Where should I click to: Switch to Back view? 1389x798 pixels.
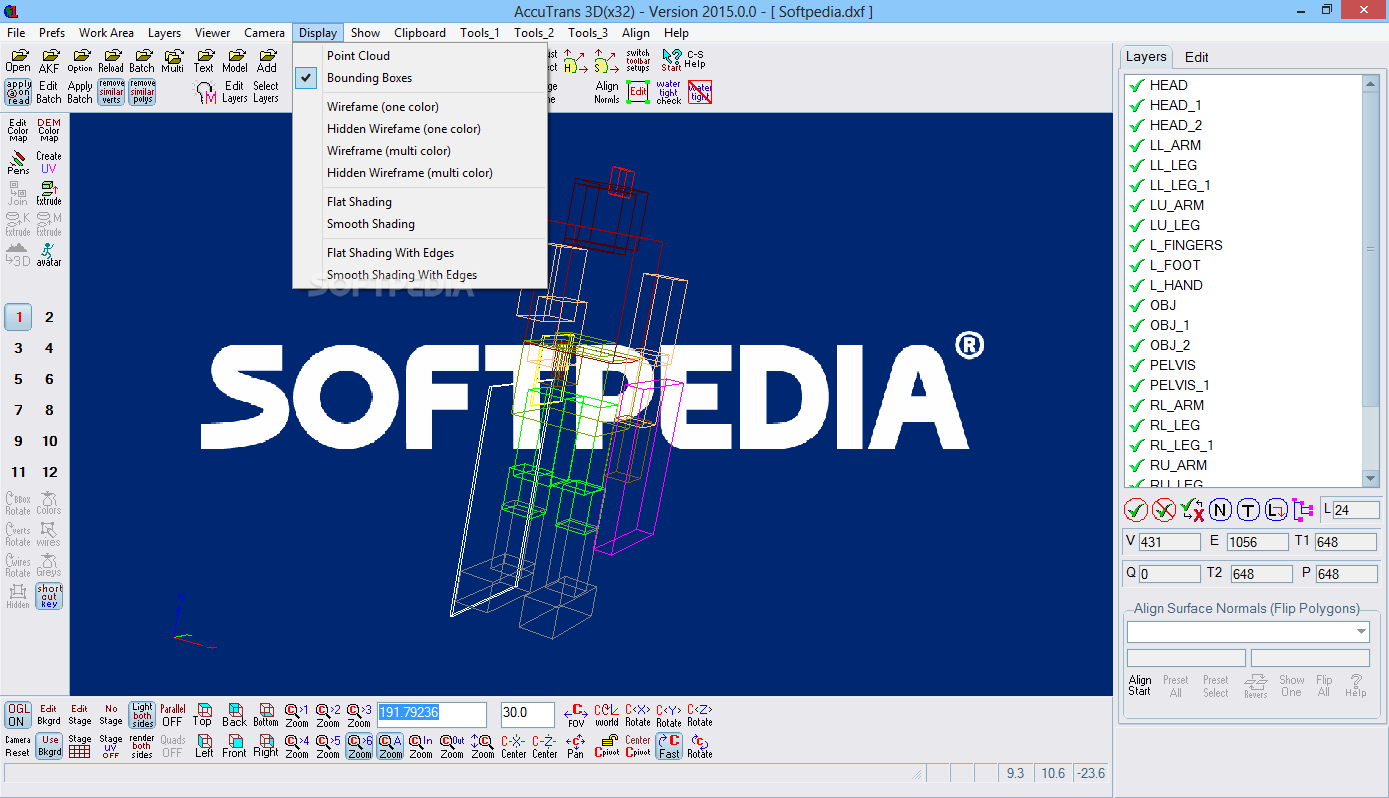[234, 714]
